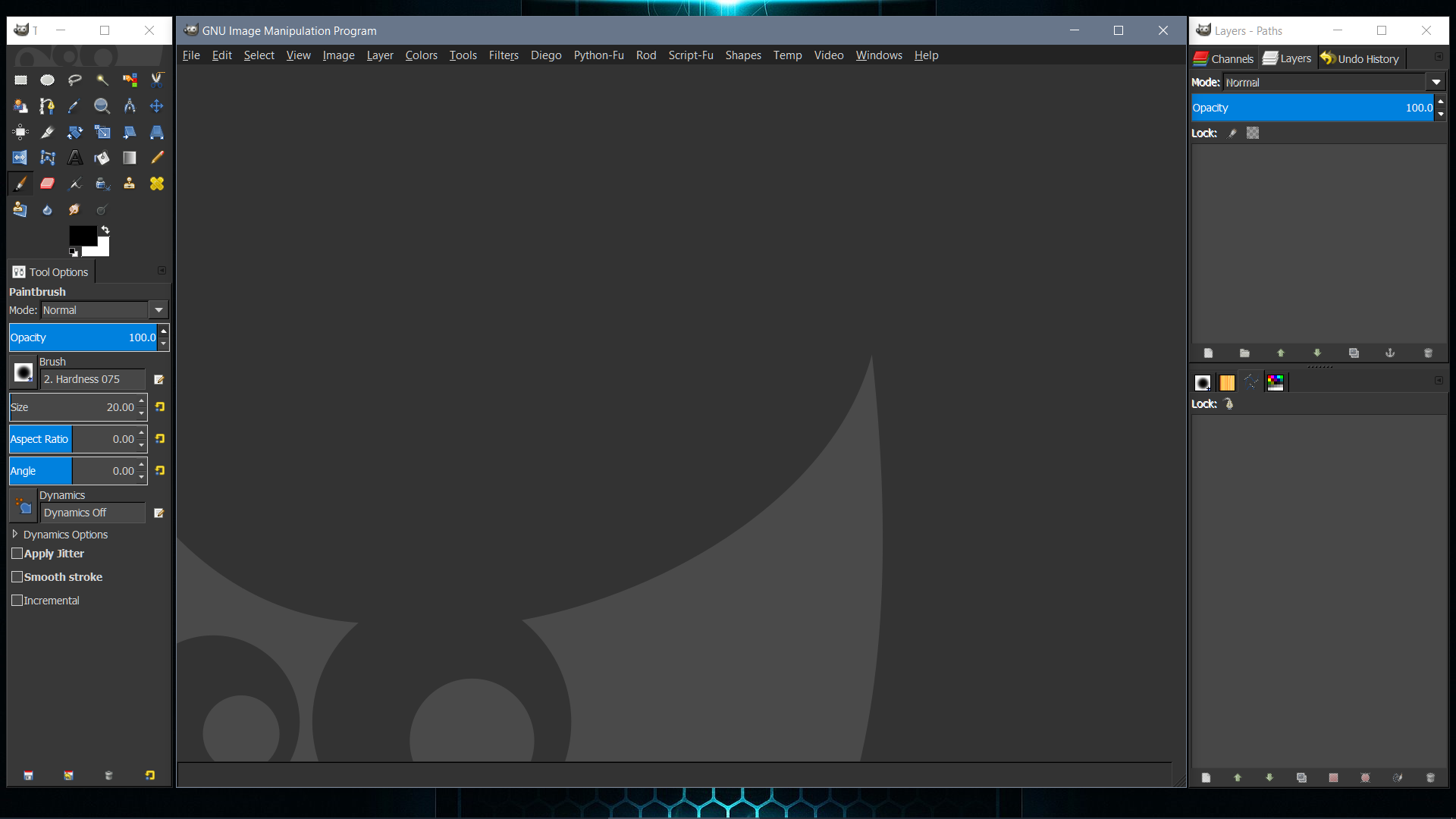Switch to the Channels tab
This screenshot has width=1456, height=819.
[x=1224, y=58]
